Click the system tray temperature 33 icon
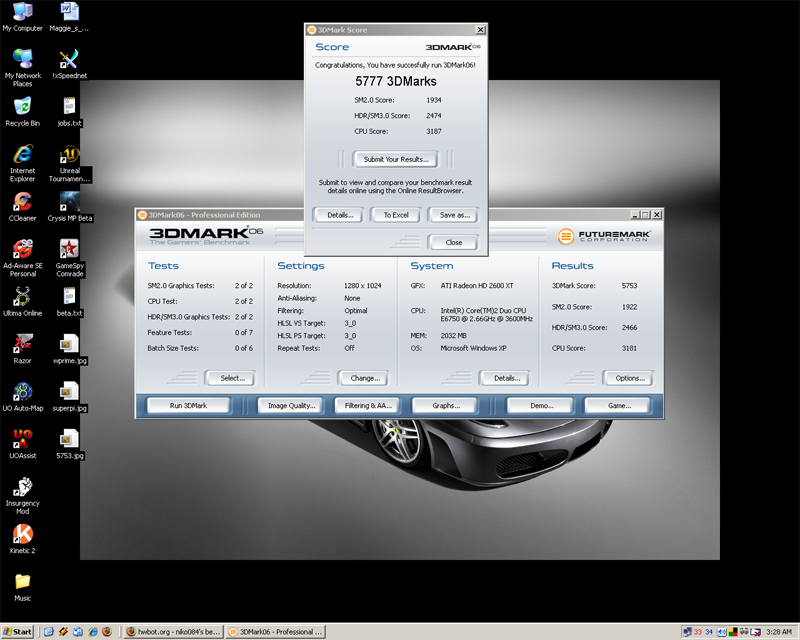Screen dimensions: 800x640 tap(697, 632)
